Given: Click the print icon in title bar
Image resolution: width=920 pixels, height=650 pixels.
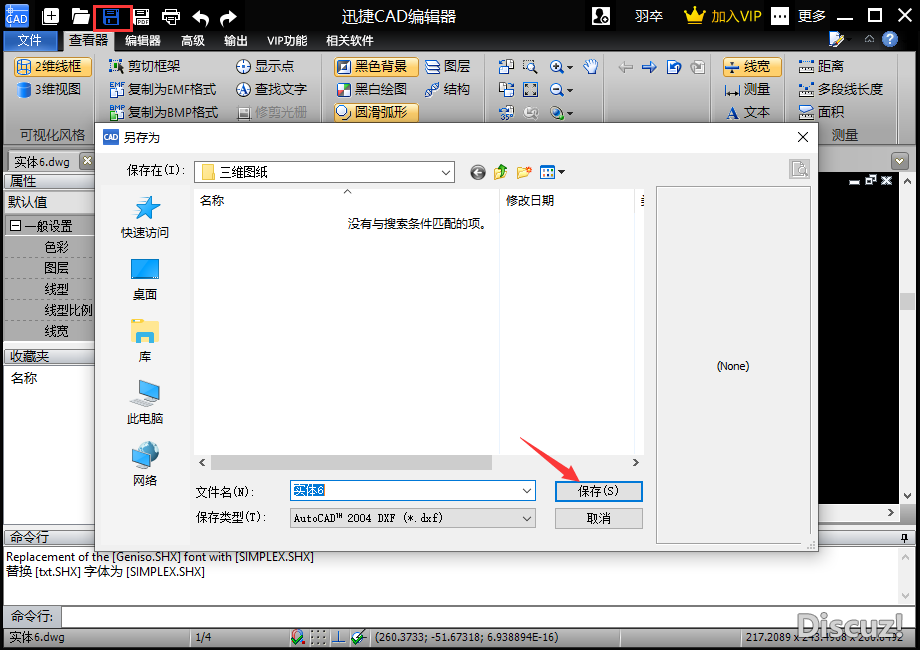Looking at the screenshot, I should [171, 16].
